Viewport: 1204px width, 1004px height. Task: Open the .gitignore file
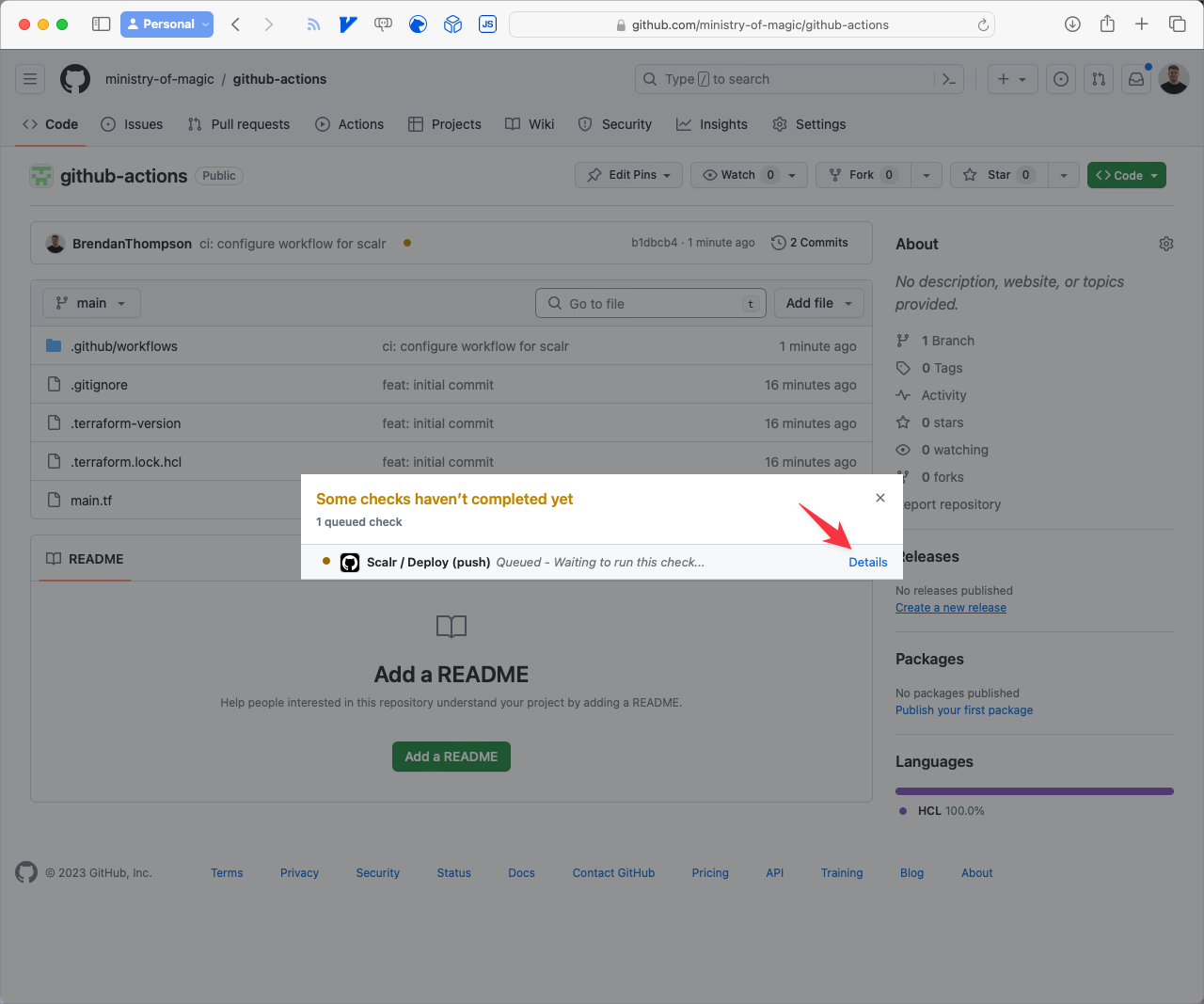99,385
